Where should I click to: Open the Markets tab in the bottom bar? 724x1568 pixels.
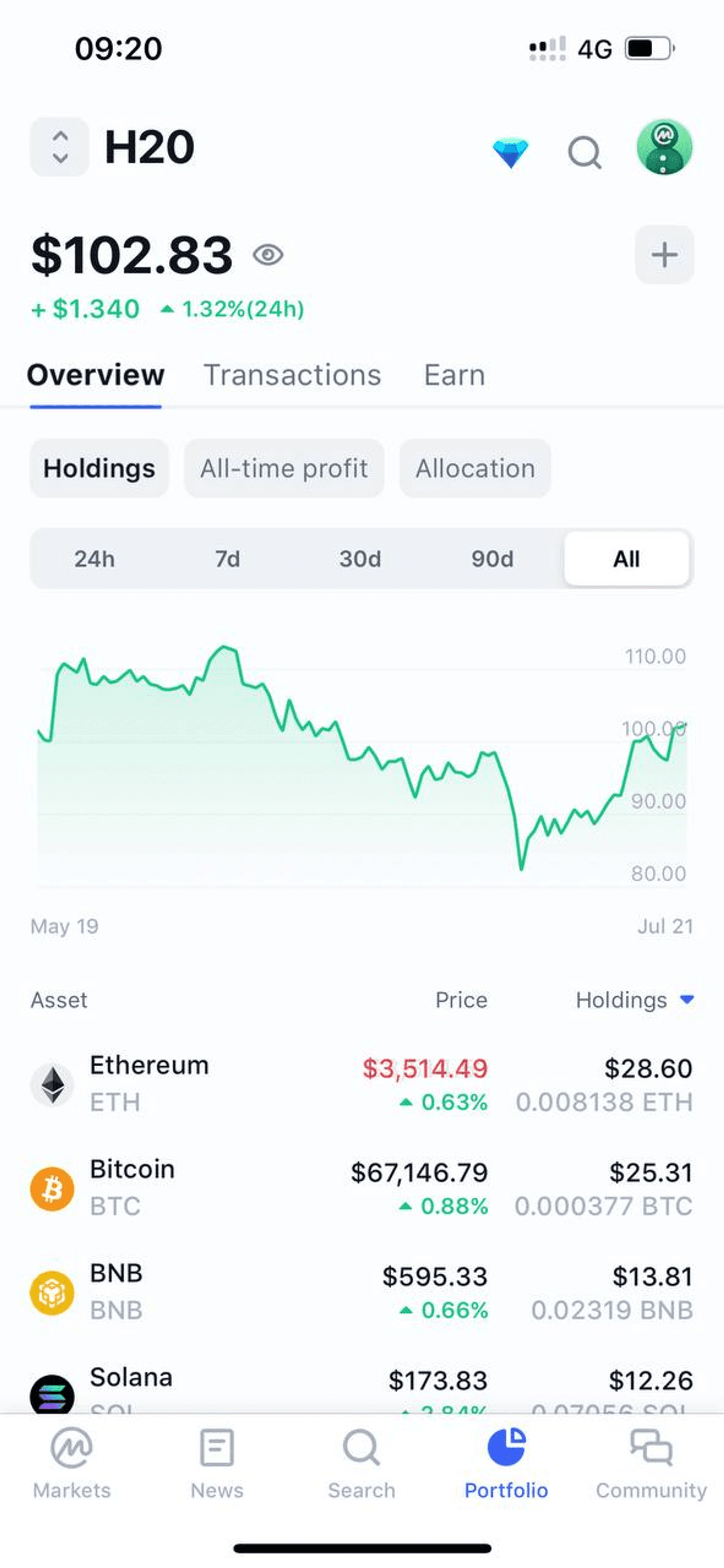pos(72,1463)
